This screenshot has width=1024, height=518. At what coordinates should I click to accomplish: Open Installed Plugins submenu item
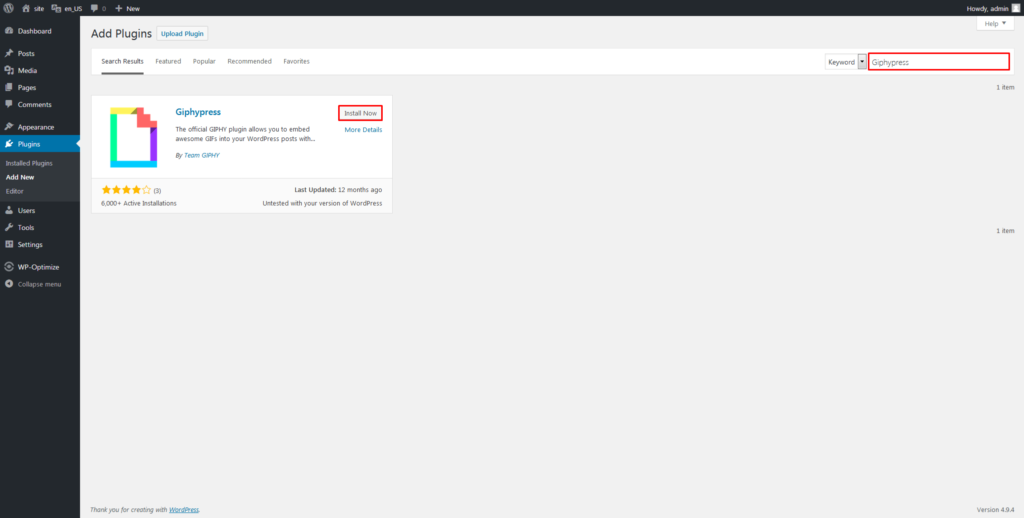[29, 163]
